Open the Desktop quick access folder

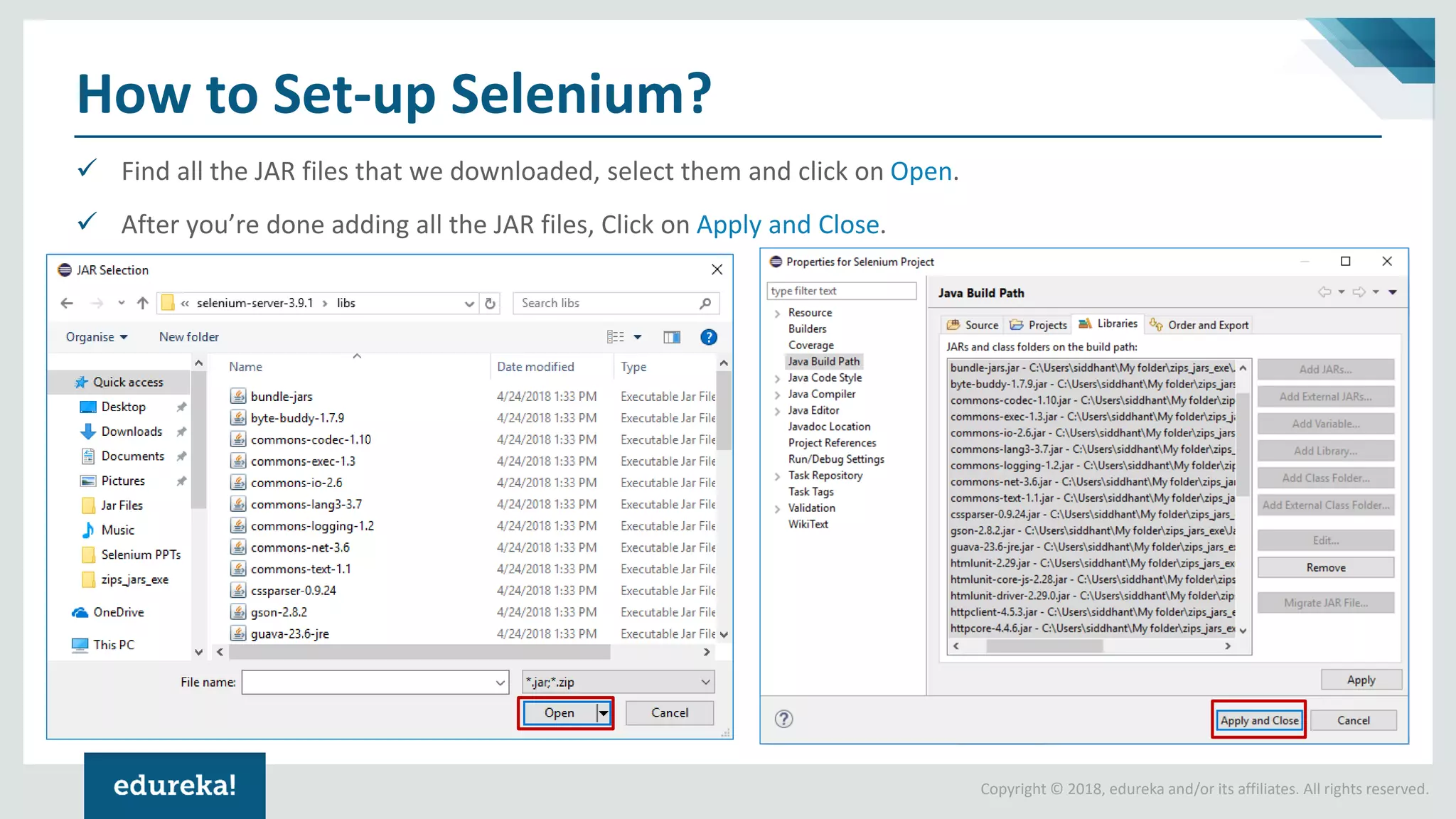coord(123,407)
